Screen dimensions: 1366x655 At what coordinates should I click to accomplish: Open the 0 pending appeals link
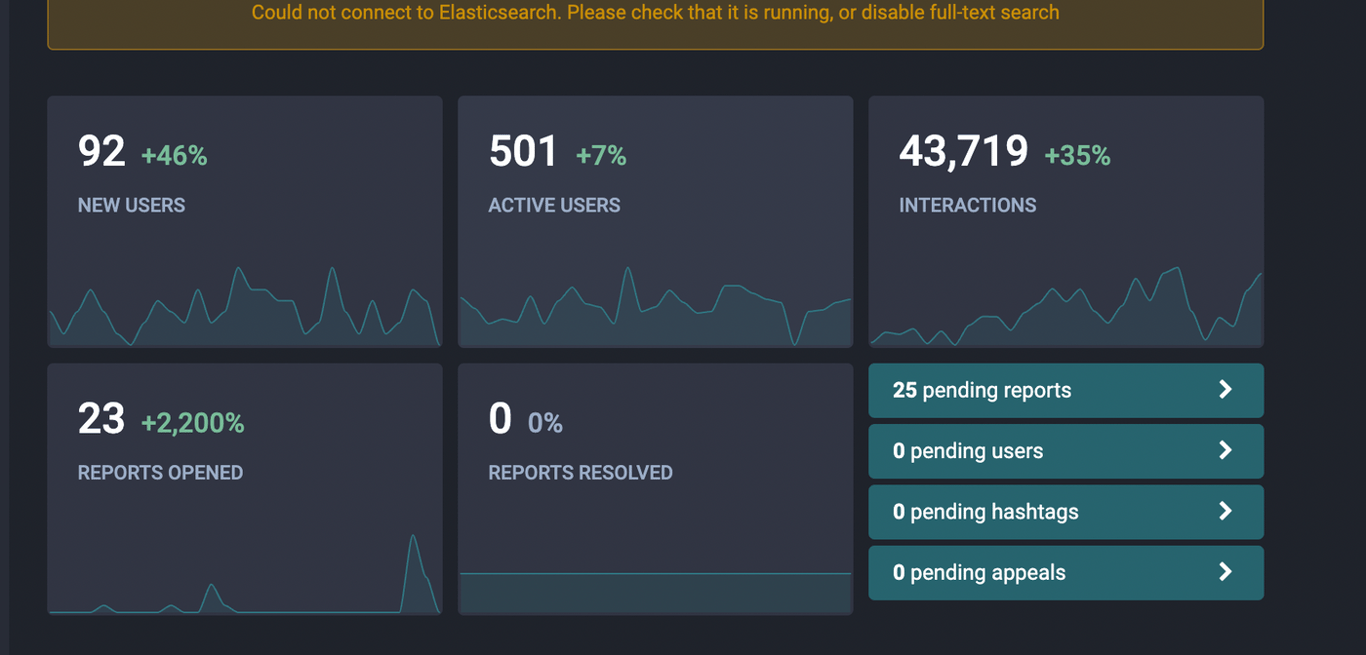point(1066,573)
